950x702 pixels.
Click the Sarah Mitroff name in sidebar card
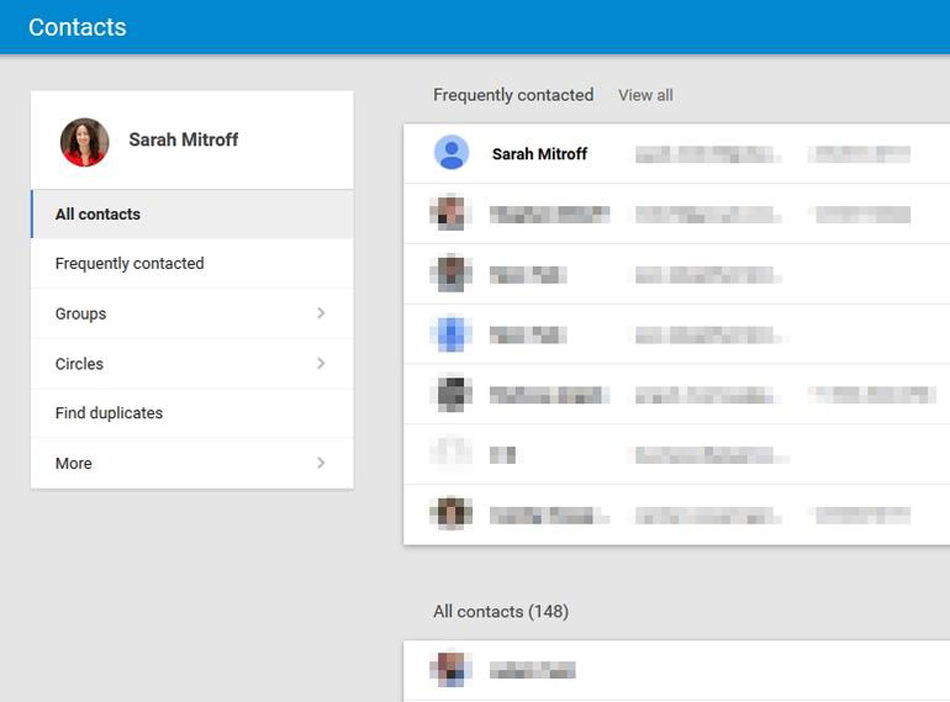(183, 140)
